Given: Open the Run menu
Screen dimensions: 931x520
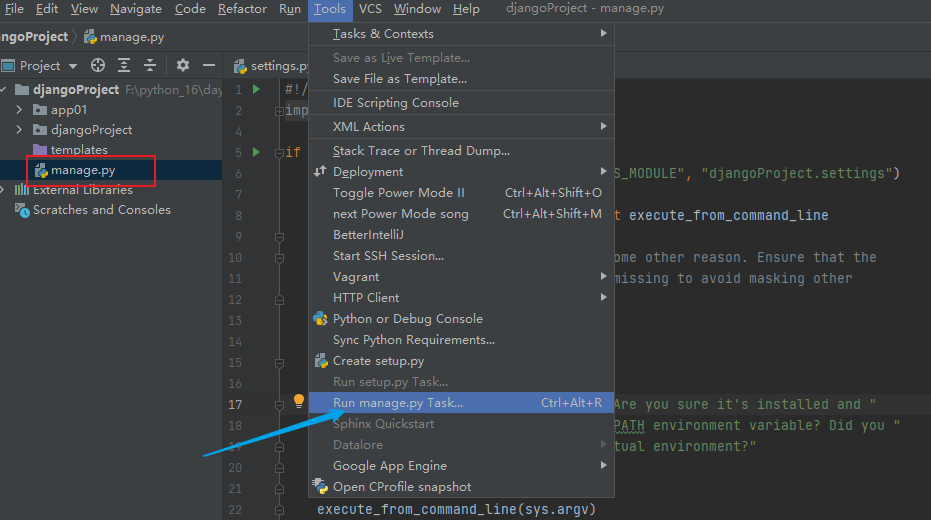Looking at the screenshot, I should coord(290,9).
